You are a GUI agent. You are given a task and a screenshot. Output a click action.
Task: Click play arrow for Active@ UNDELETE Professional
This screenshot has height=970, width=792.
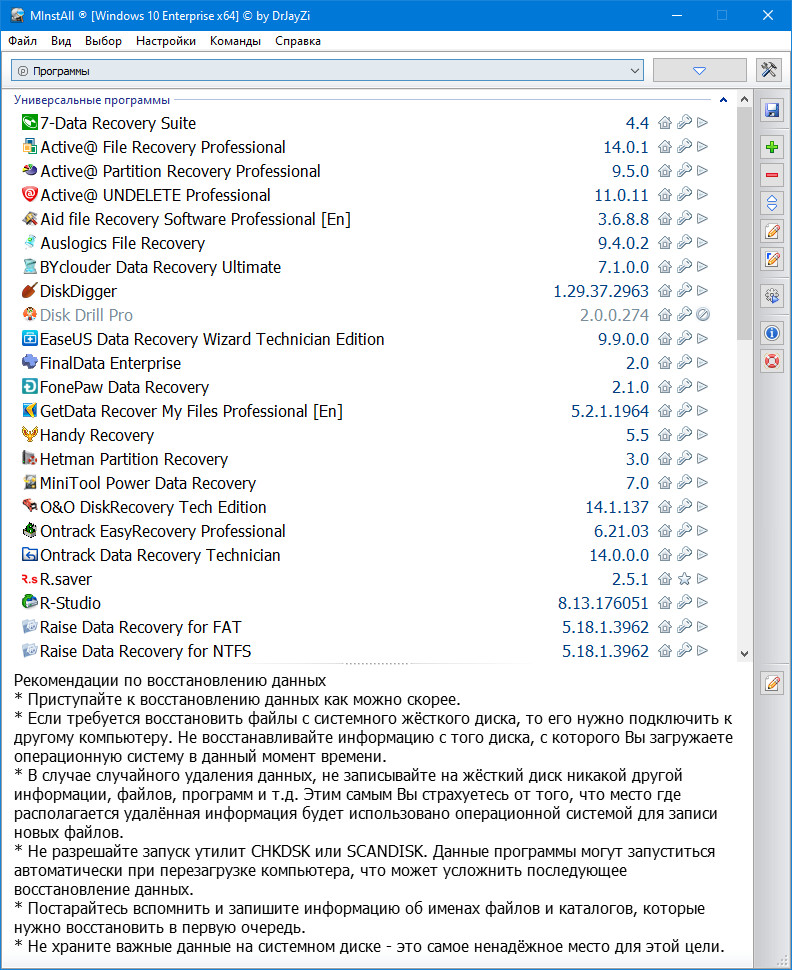point(702,195)
